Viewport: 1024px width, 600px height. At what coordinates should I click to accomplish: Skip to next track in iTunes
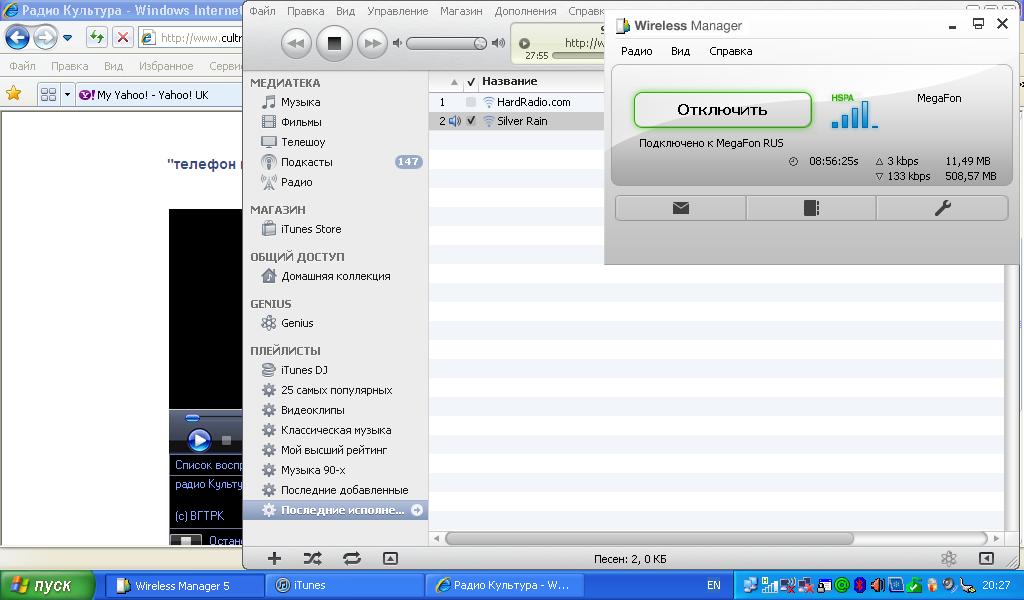[372, 43]
